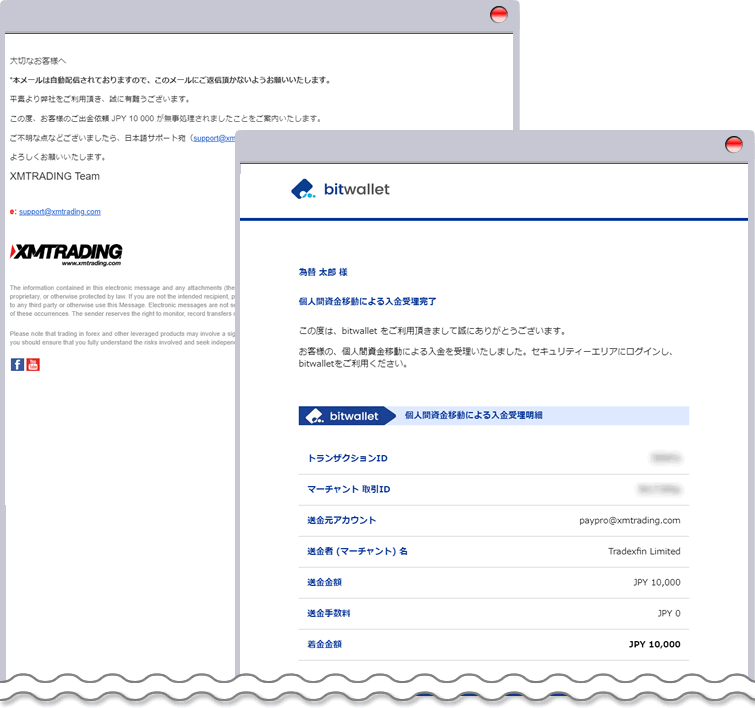Click the XMTRADING logo image
The width and height of the screenshot is (755, 708).
(66, 255)
